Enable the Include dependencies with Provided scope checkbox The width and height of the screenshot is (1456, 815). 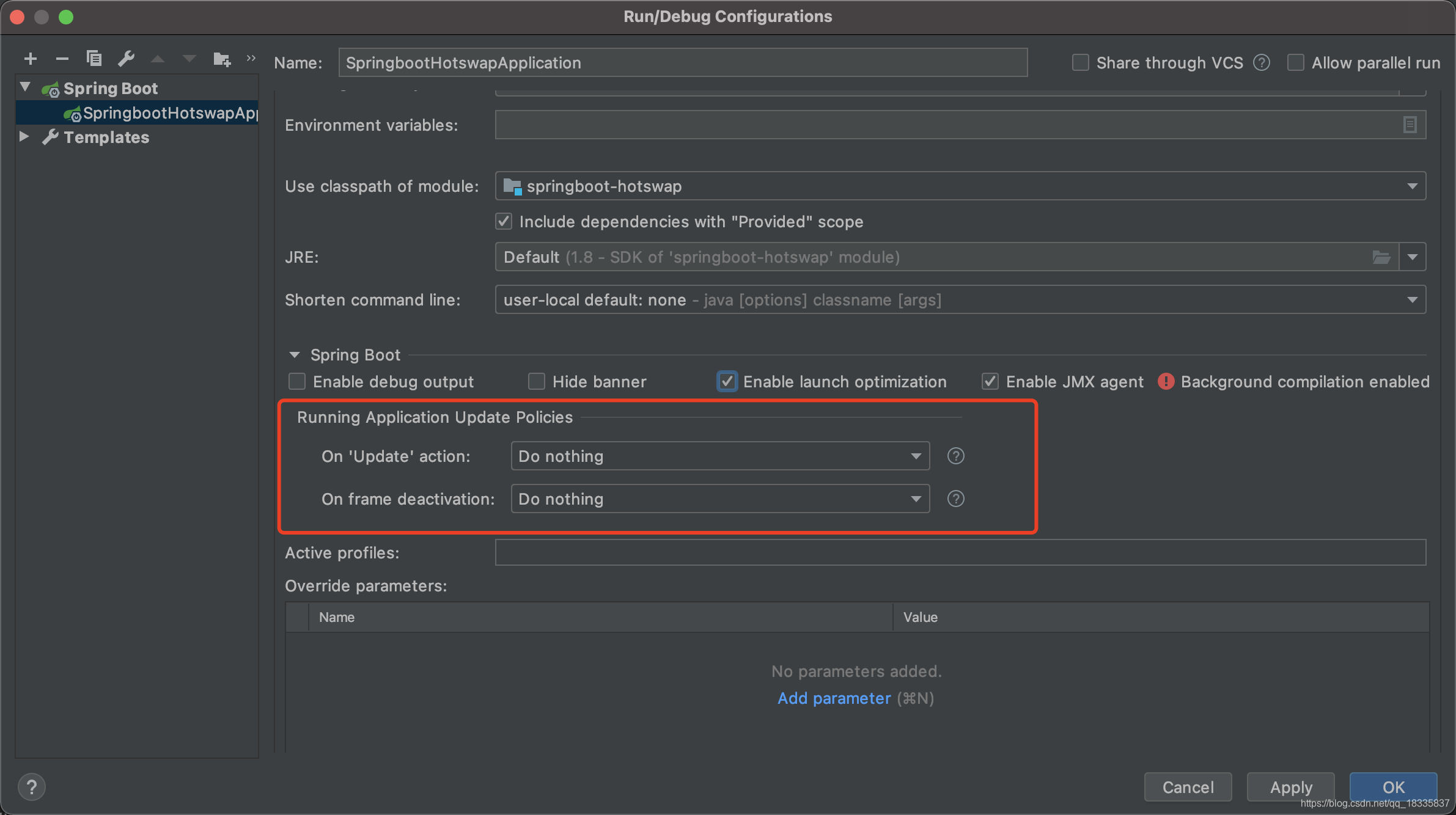pos(503,221)
